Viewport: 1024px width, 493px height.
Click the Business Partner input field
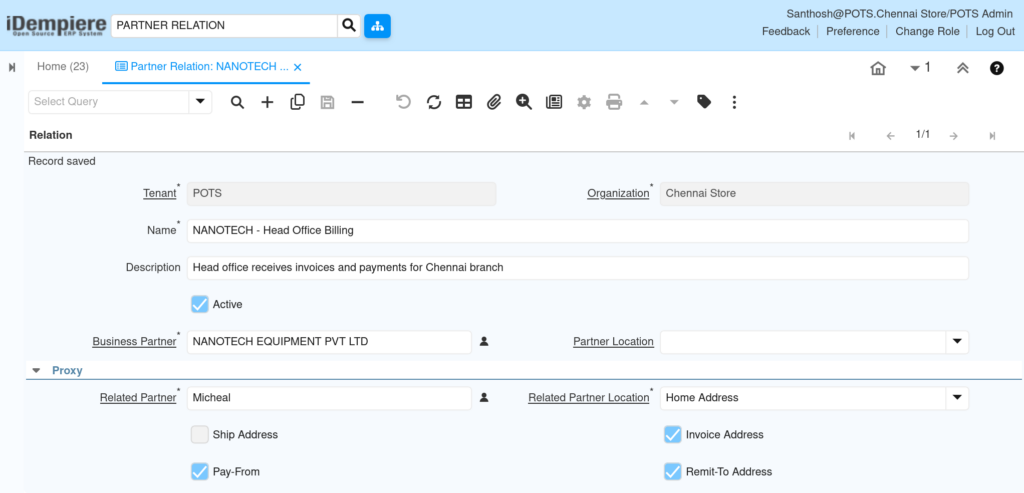pyautogui.click(x=329, y=342)
